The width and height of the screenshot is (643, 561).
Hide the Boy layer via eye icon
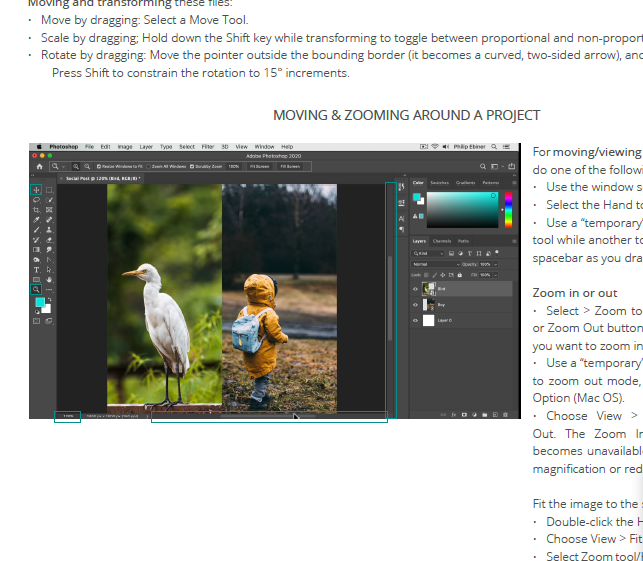[415, 305]
